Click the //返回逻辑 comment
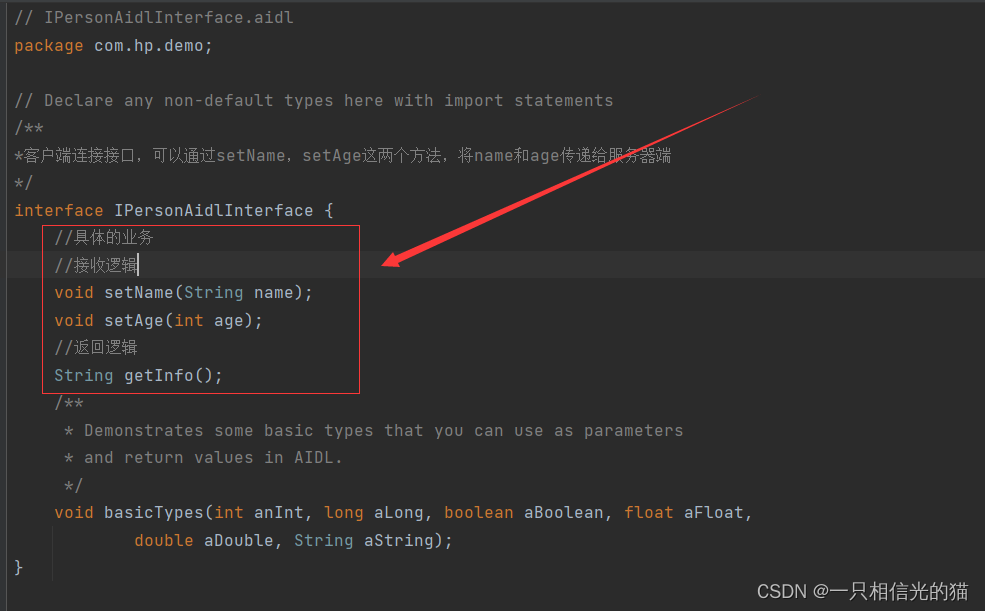This screenshot has width=985, height=611. point(96,348)
